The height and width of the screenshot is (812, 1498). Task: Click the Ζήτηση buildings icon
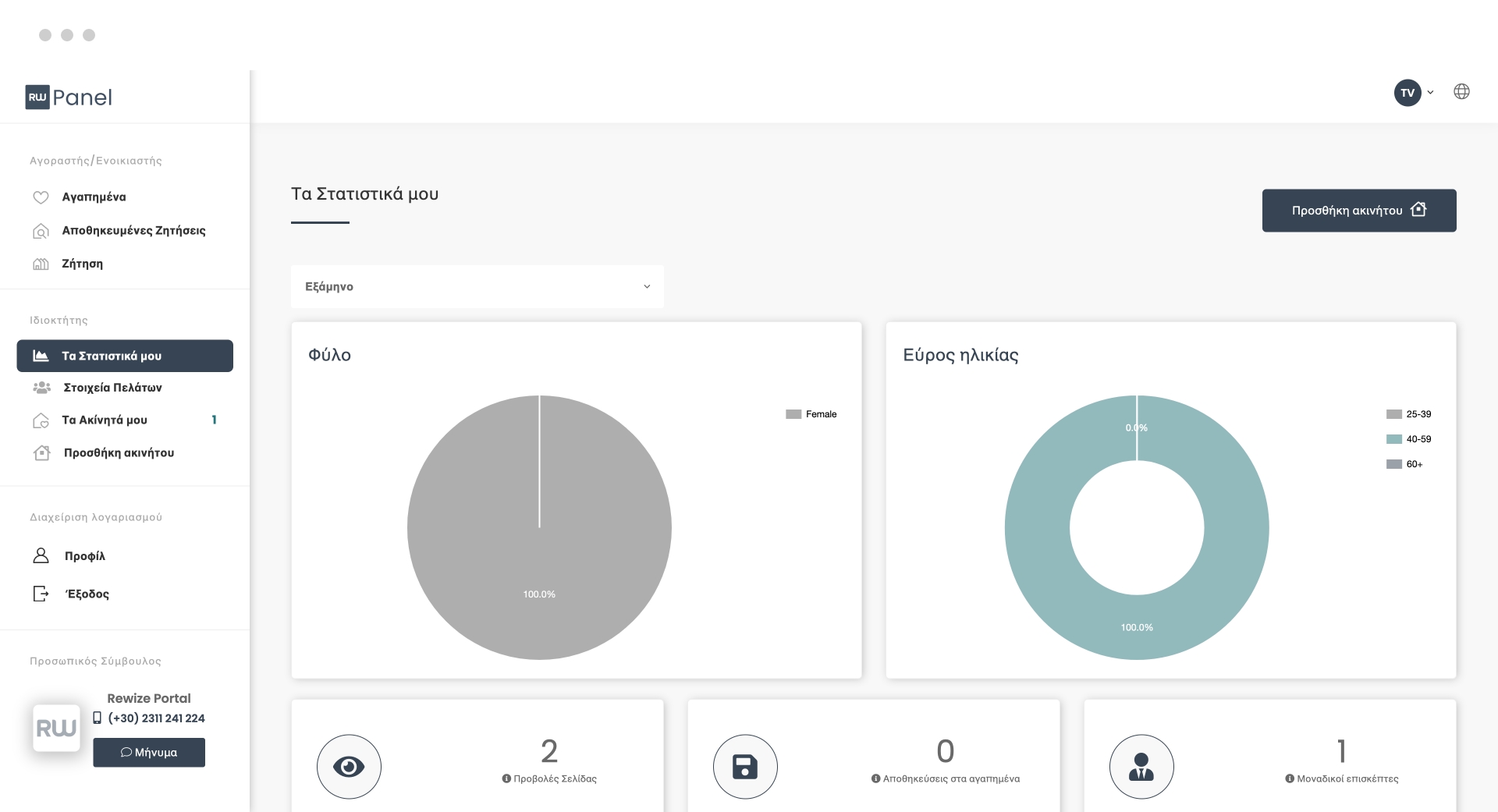(41, 264)
